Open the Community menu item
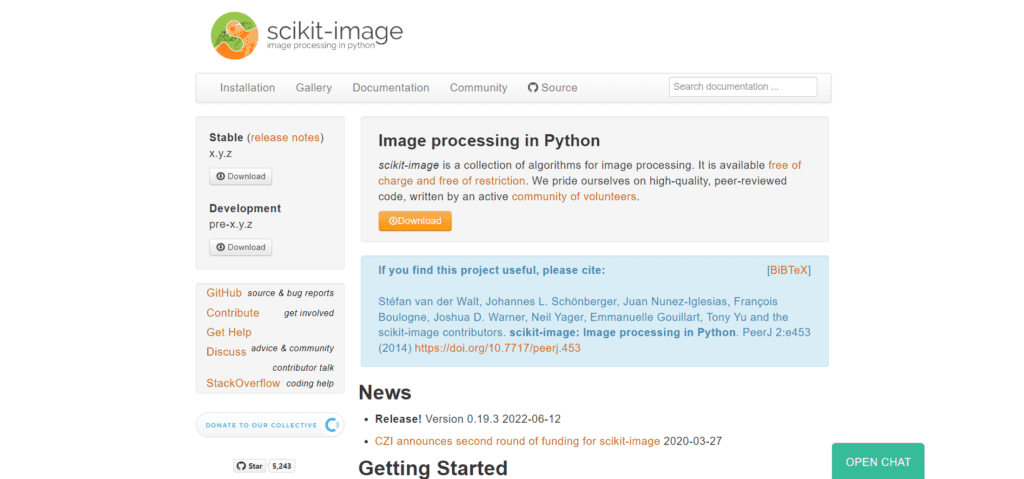The image size is (1024, 479). point(478,88)
